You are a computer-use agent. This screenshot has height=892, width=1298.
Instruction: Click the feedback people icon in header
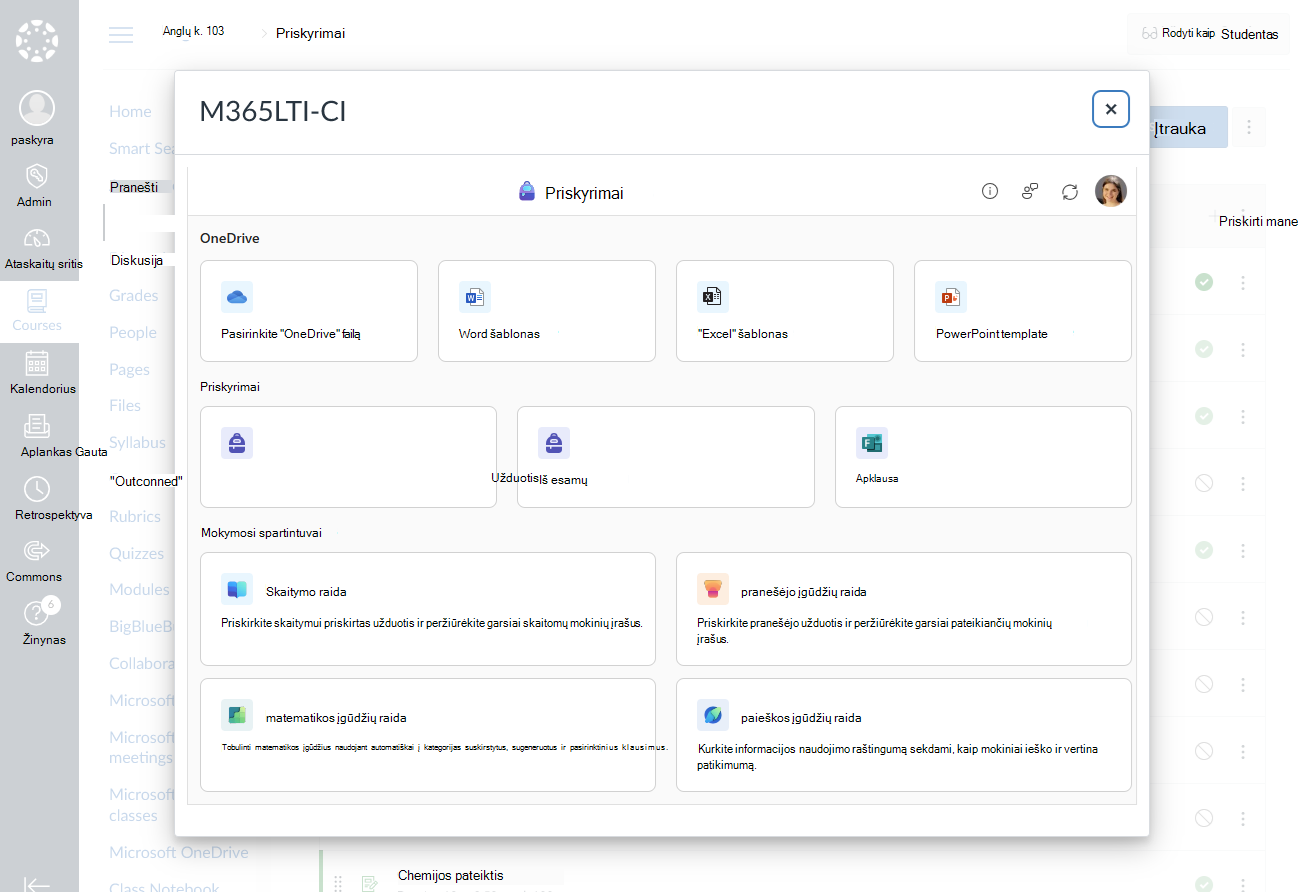click(x=1030, y=191)
